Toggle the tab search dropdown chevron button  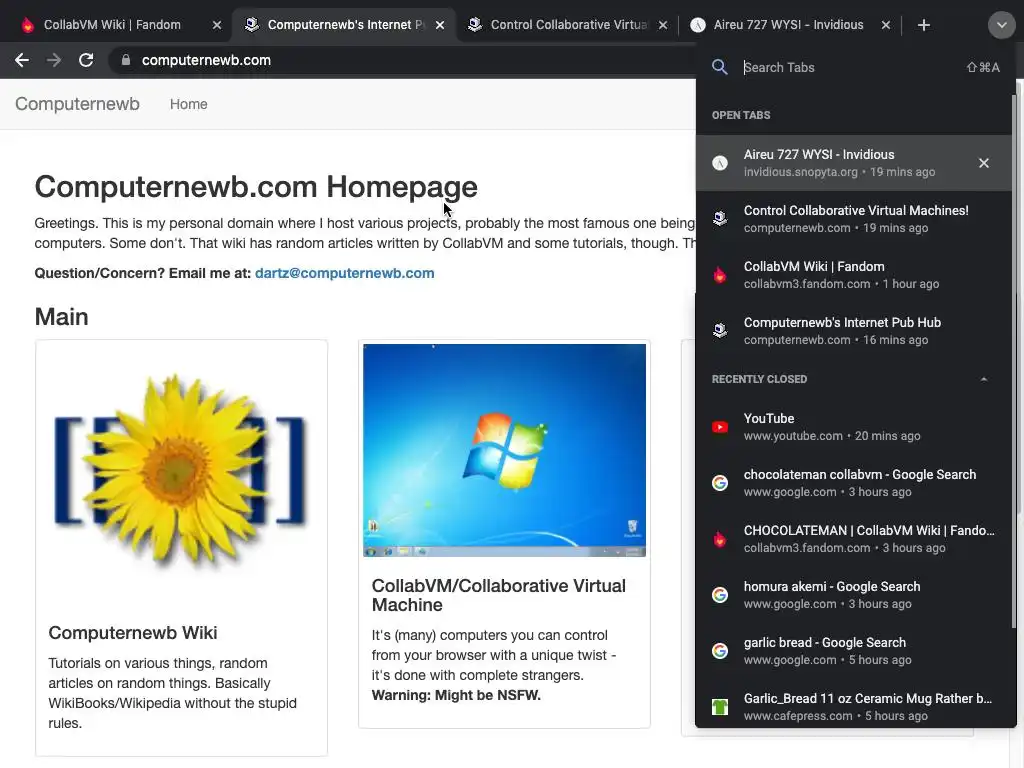point(1001,25)
